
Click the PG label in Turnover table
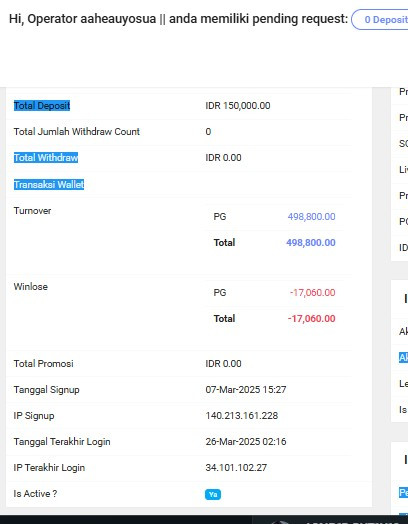pos(220,217)
